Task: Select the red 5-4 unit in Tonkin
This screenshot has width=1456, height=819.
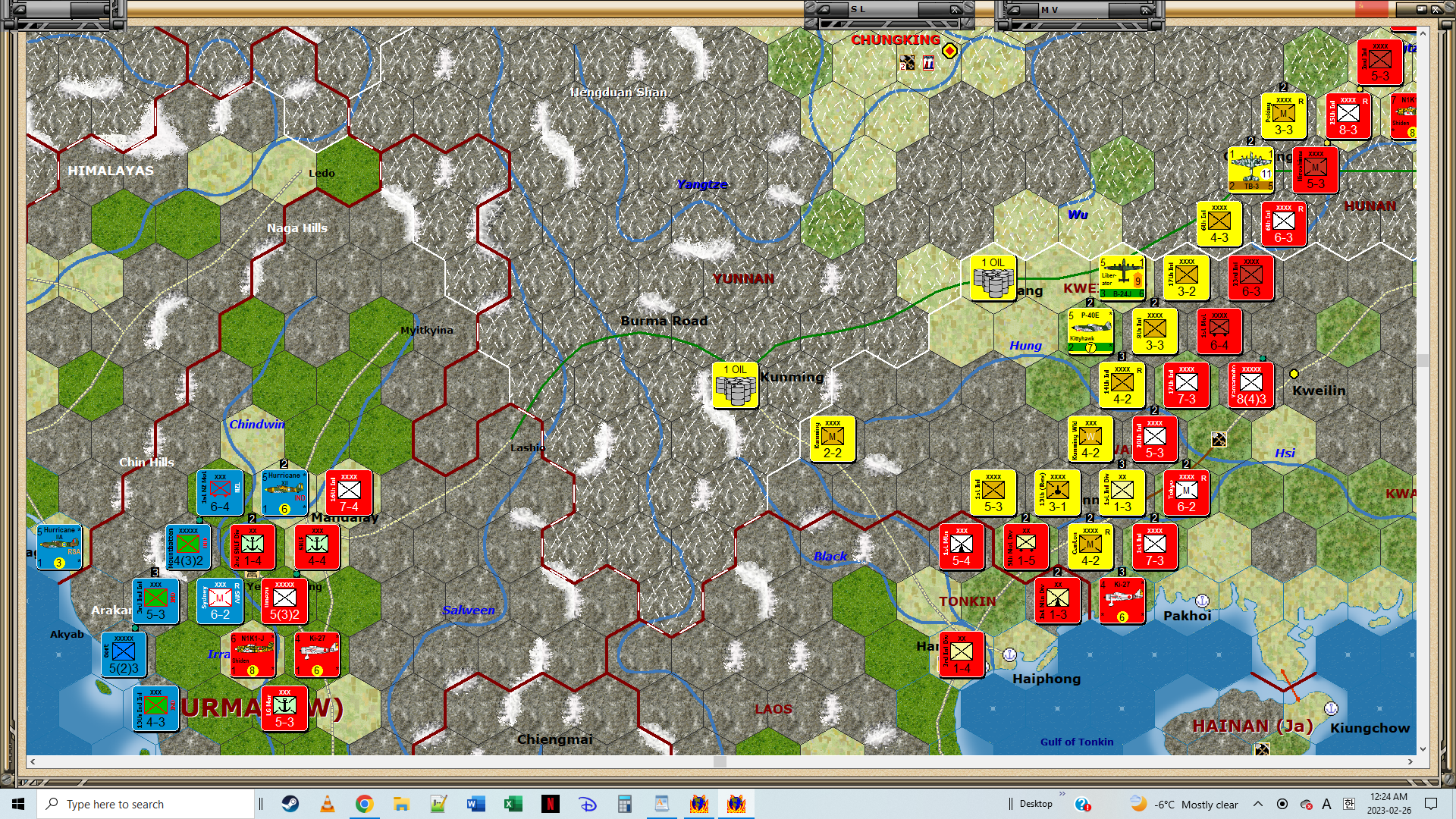Action: tap(961, 547)
